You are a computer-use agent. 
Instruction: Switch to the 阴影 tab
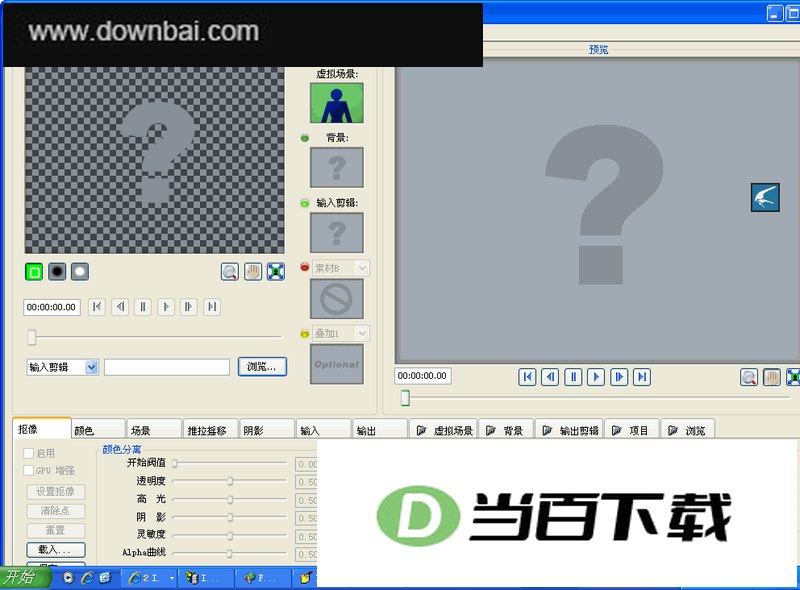coord(267,430)
